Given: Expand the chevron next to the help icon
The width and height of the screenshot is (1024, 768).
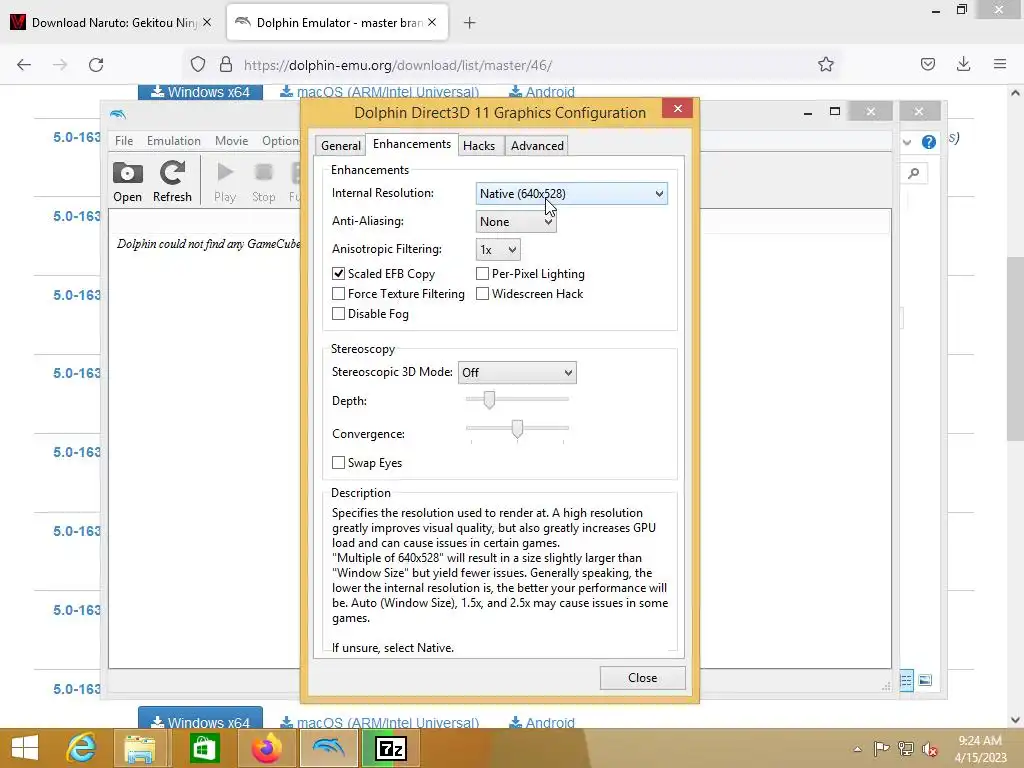Looking at the screenshot, I should pyautogui.click(x=906, y=142).
